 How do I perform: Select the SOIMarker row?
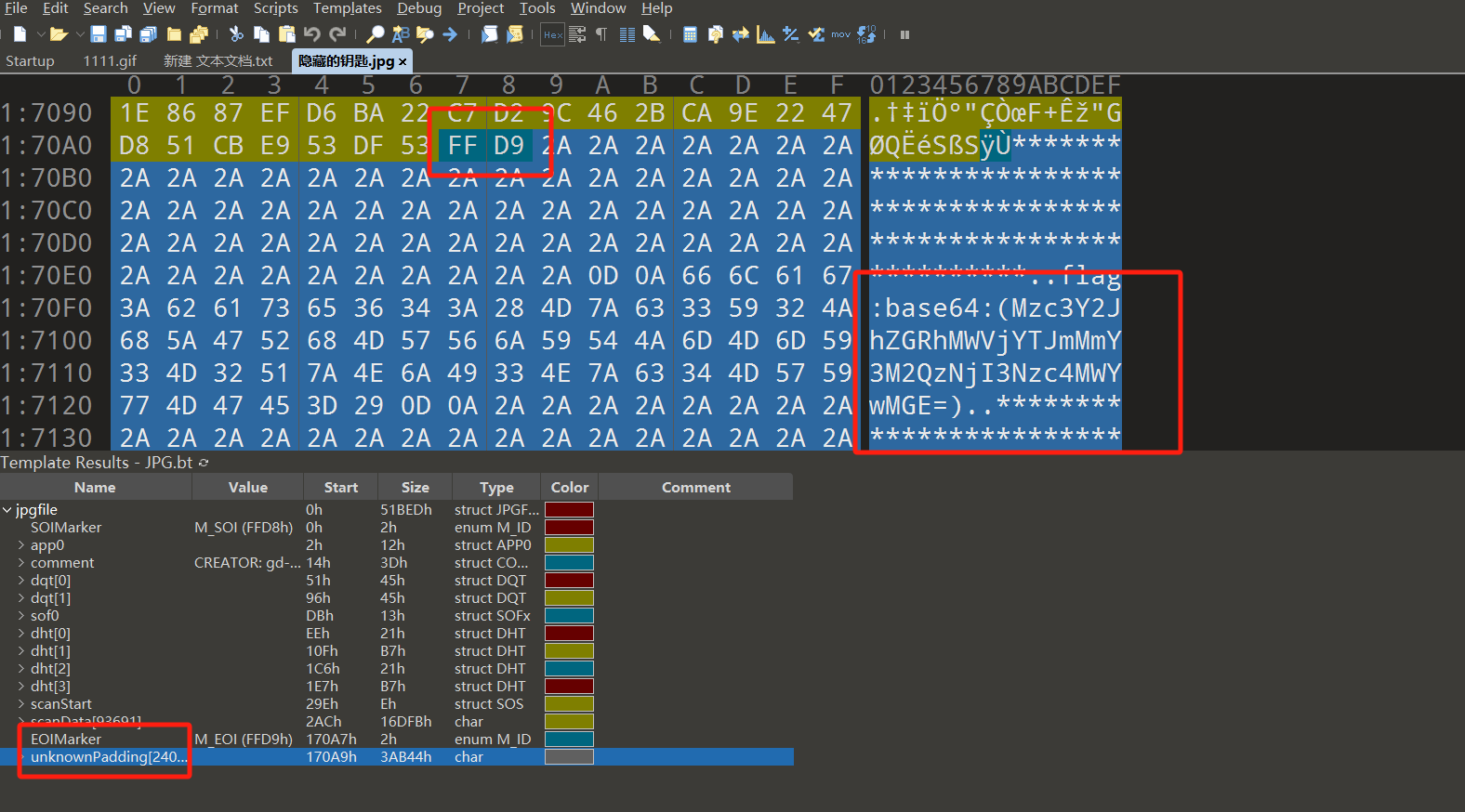[396, 528]
